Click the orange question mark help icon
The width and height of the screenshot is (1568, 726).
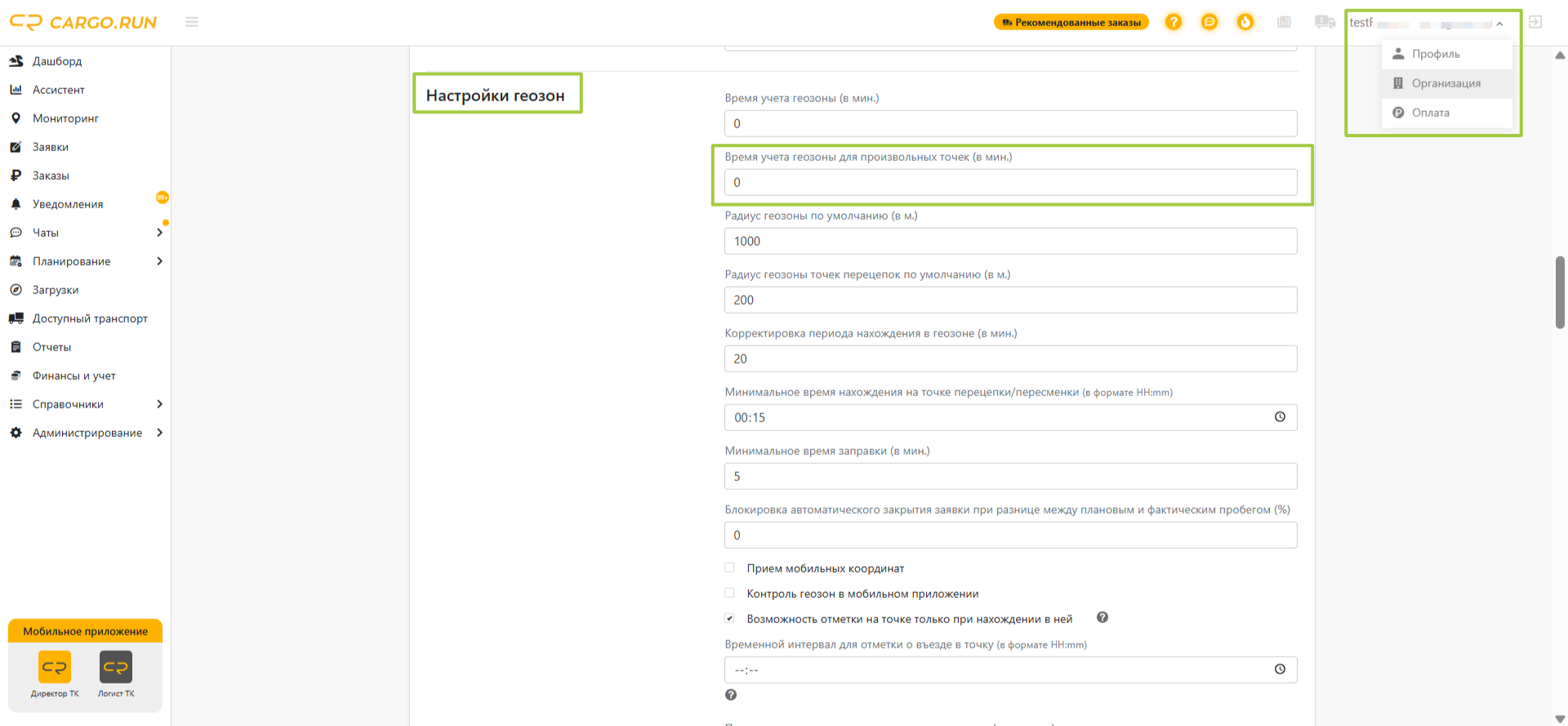[x=1174, y=22]
